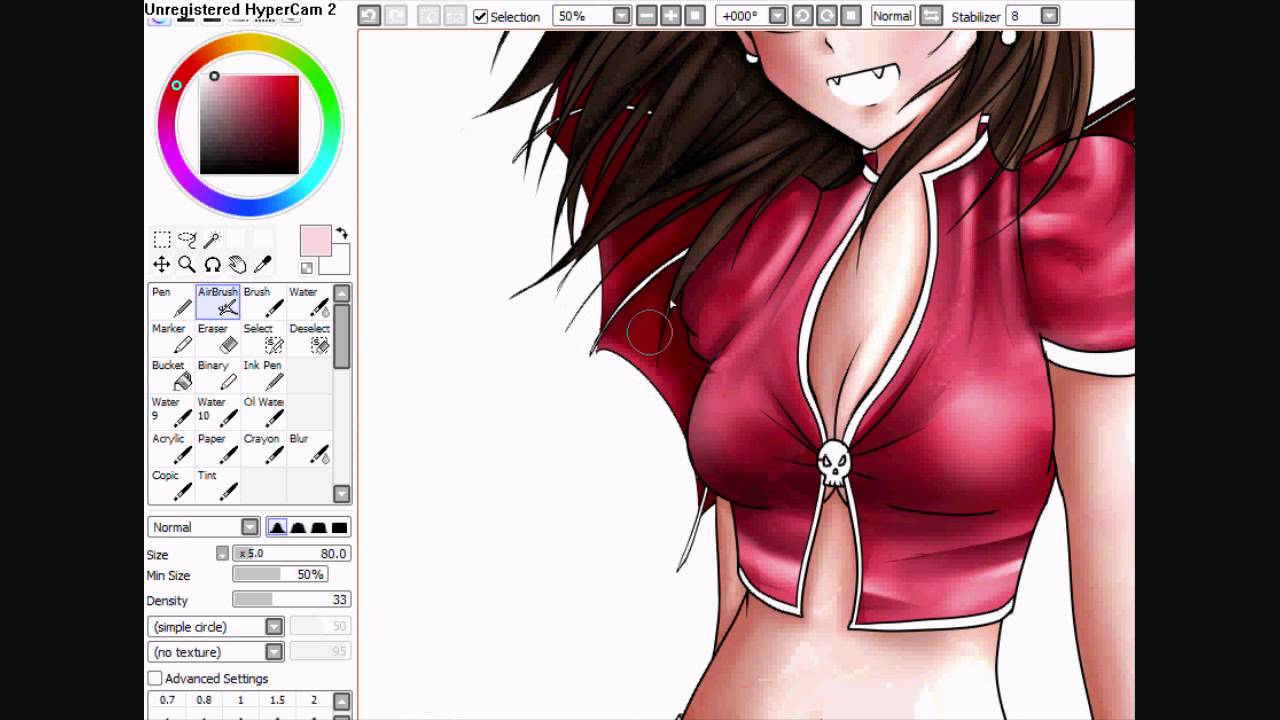Flip the canvas view horizontally
Screen dimensions: 1280x720
tap(931, 16)
